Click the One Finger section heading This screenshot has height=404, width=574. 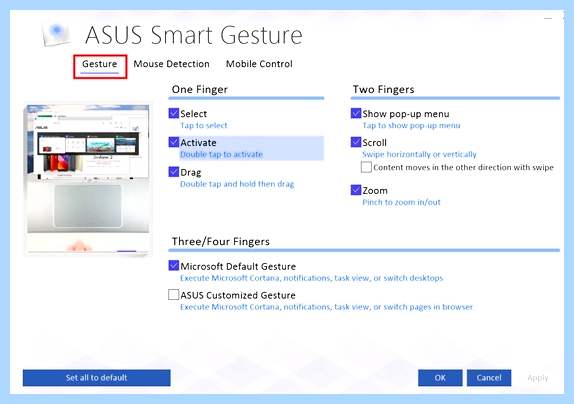pyautogui.click(x=200, y=90)
